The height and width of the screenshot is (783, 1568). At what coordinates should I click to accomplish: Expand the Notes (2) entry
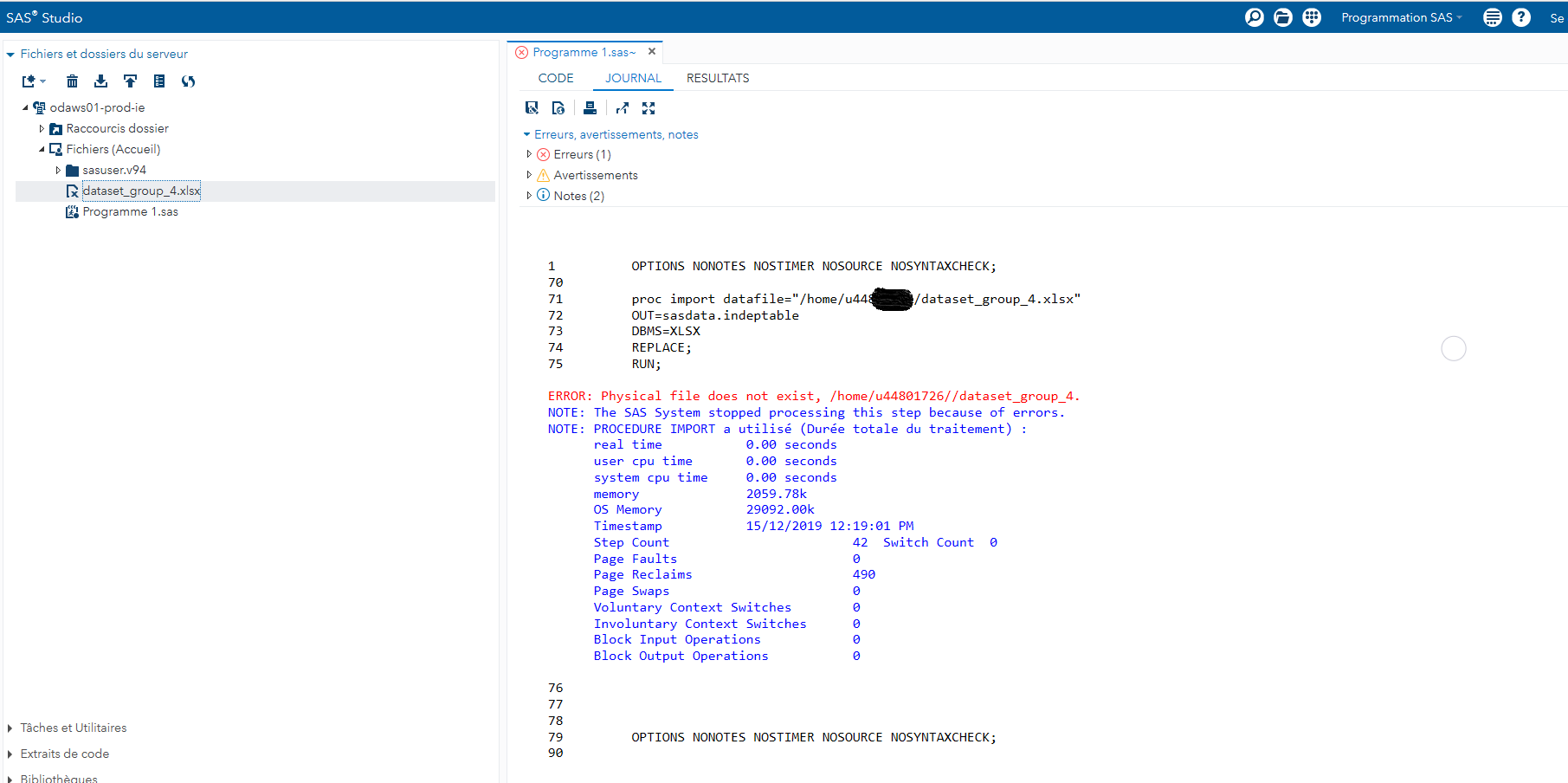coord(529,195)
